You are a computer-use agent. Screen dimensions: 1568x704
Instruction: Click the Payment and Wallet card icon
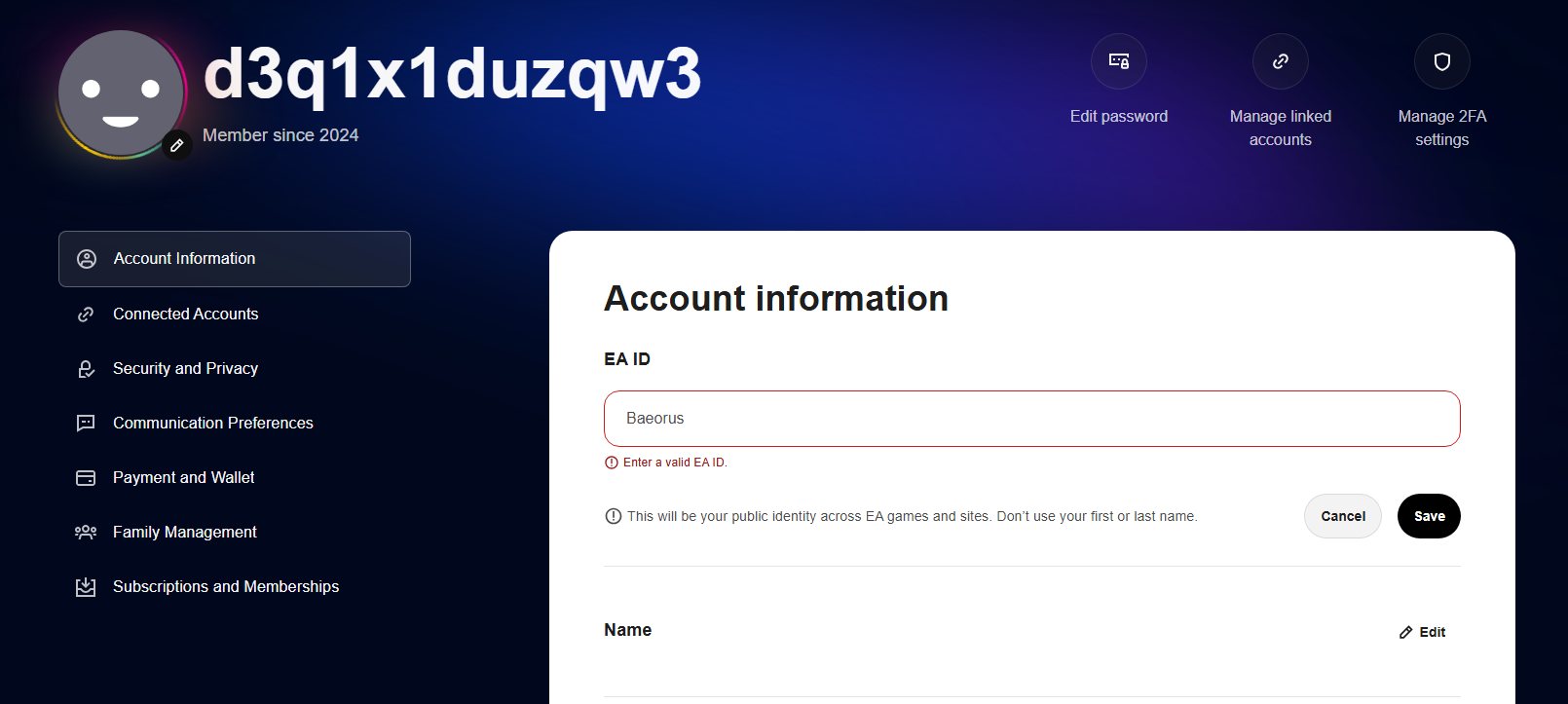[86, 478]
